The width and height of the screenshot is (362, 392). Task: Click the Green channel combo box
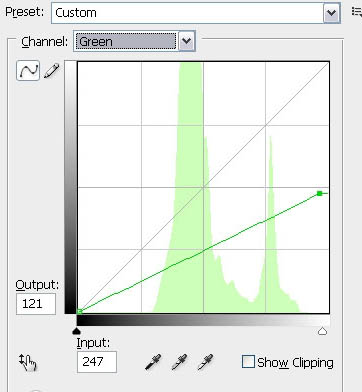click(x=134, y=41)
